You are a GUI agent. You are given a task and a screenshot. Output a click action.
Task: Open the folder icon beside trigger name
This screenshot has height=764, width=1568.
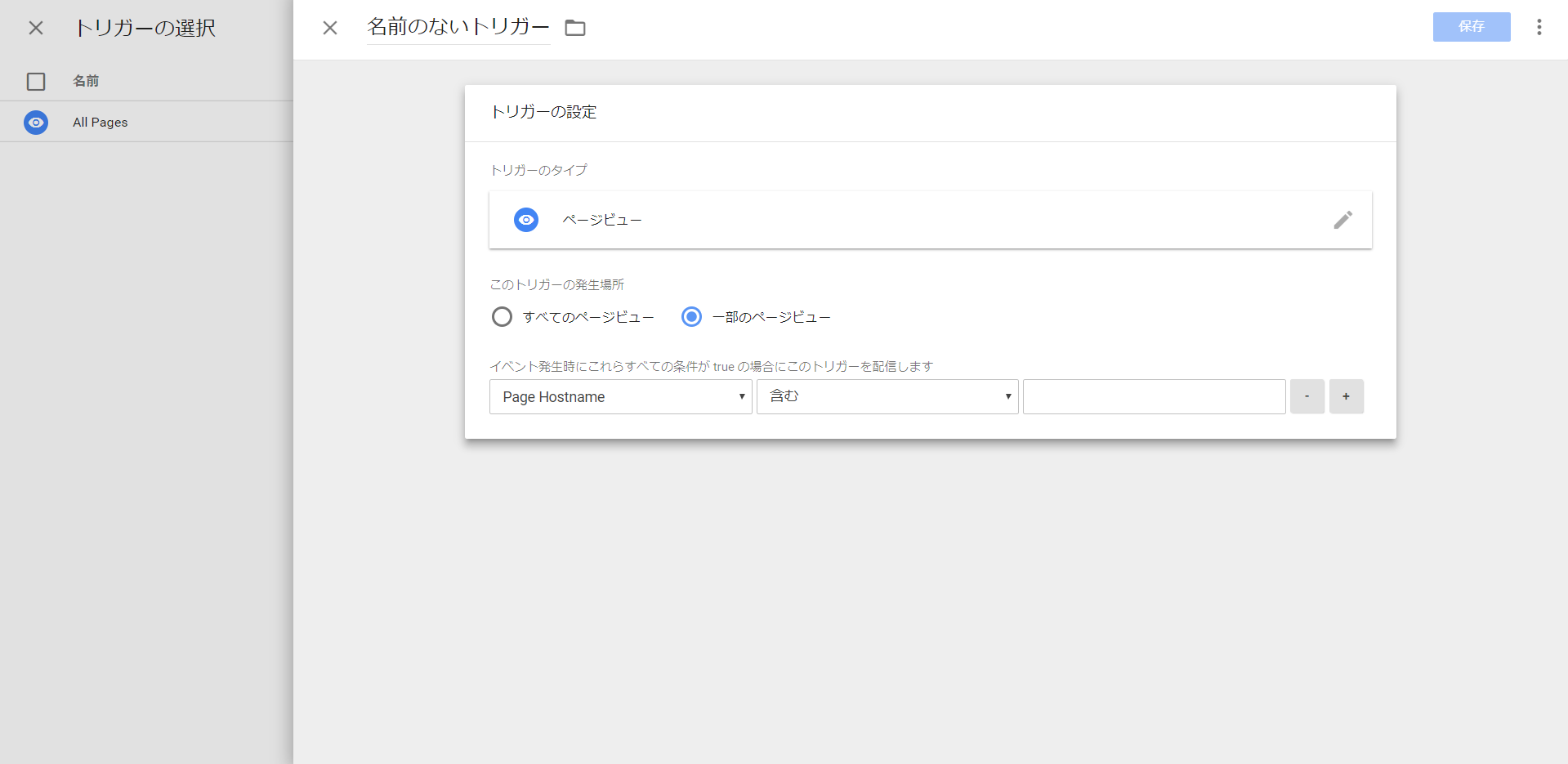(575, 28)
